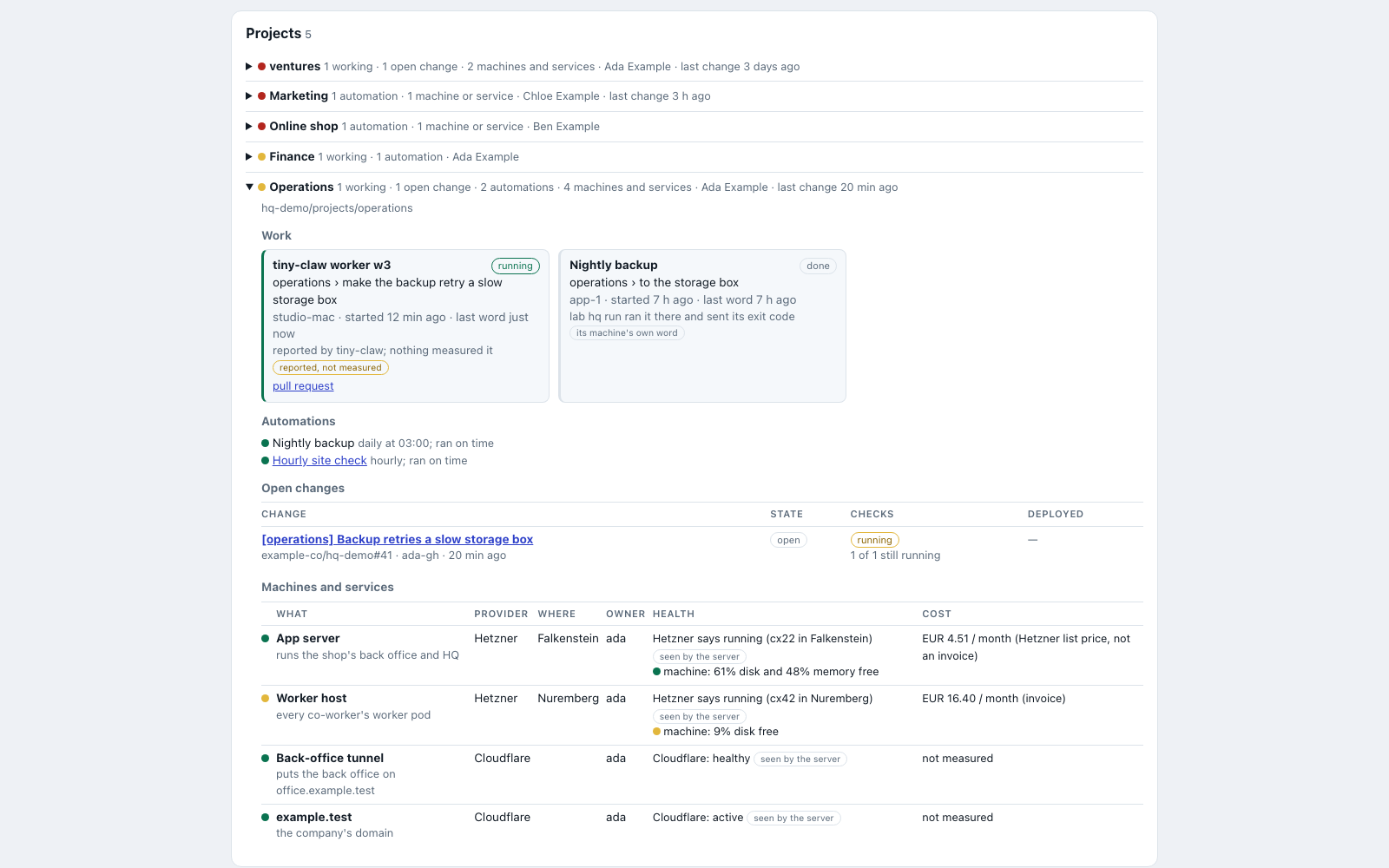Viewport: 1389px width, 868px height.
Task: Select the Worker host name
Action: (x=312, y=699)
